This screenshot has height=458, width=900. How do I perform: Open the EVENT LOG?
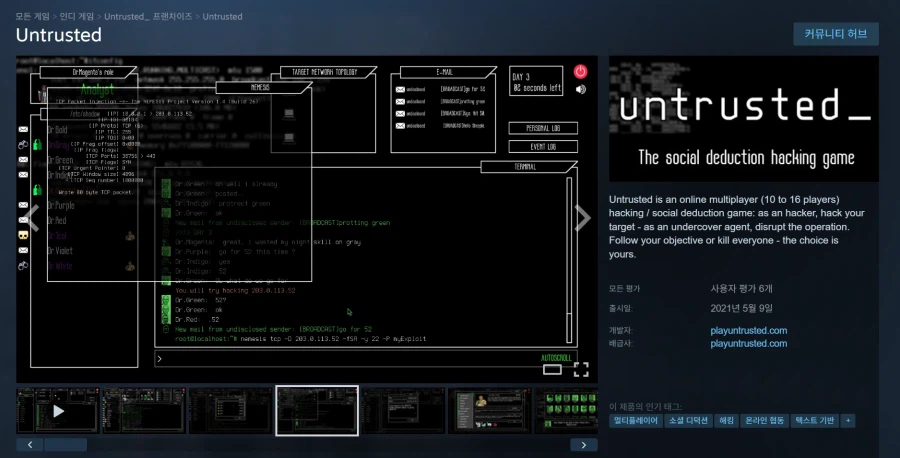(543, 146)
